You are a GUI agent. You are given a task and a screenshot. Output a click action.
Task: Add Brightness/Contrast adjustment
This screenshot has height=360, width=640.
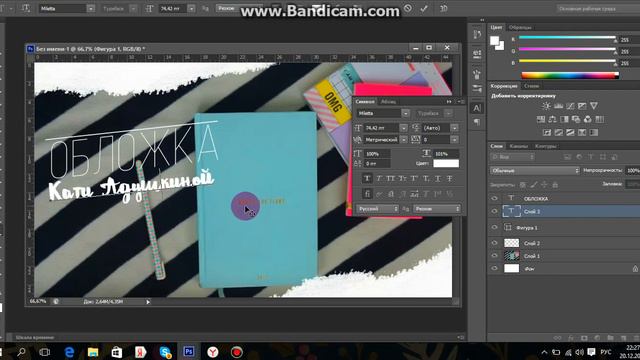(546, 106)
